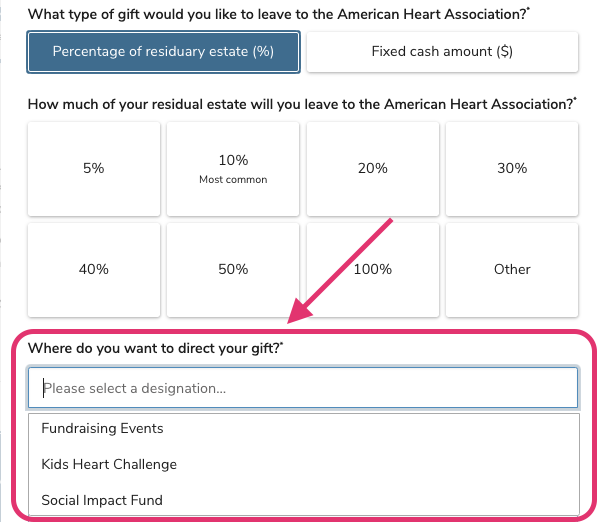Click the 'How much of your residual estate' question
This screenshot has height=522, width=605.
(x=300, y=104)
